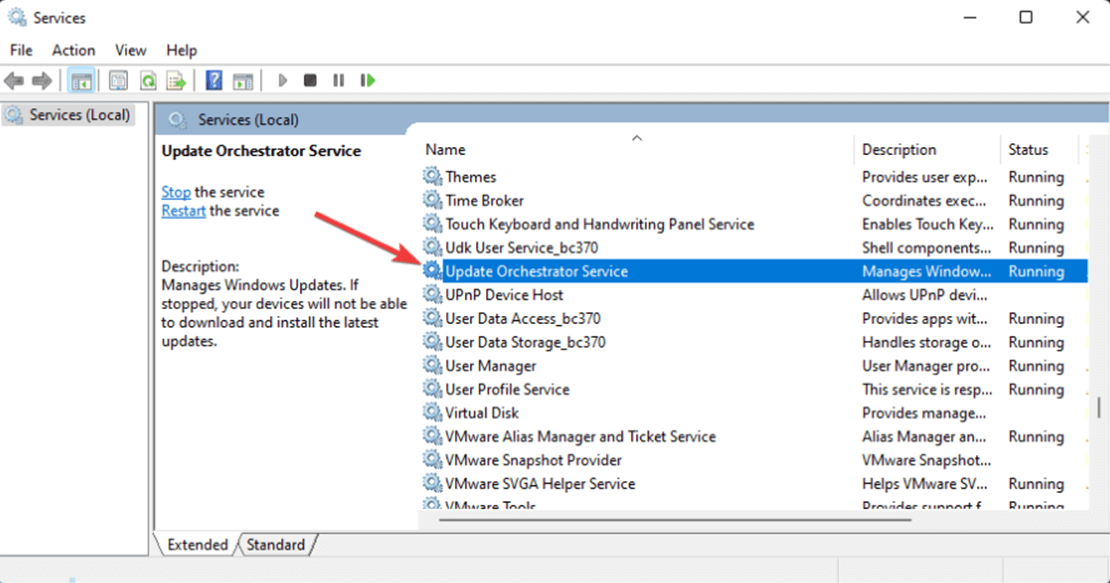Click the Start Service play icon
Screen dimensions: 1110x583
click(282, 81)
